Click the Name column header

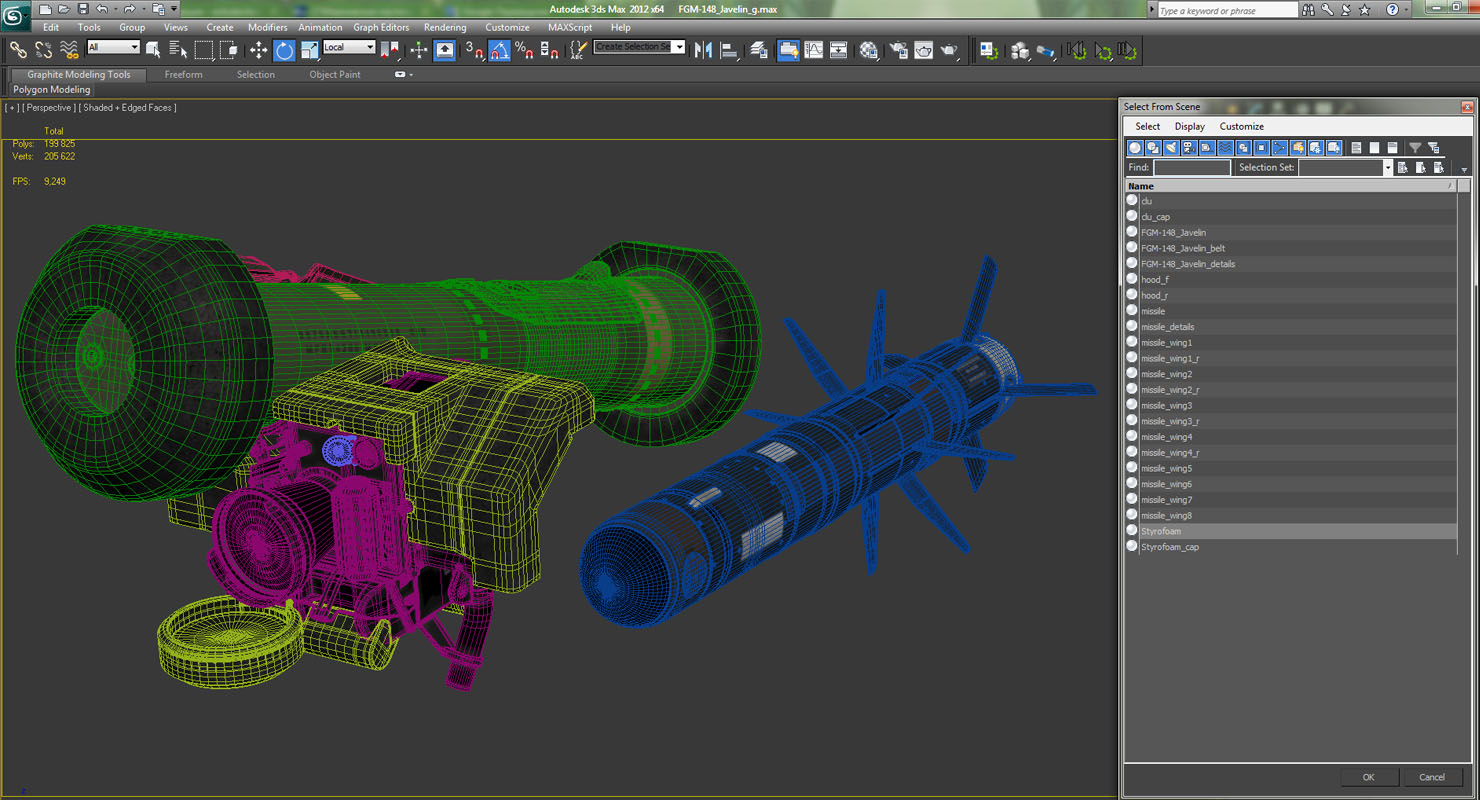pos(1289,186)
